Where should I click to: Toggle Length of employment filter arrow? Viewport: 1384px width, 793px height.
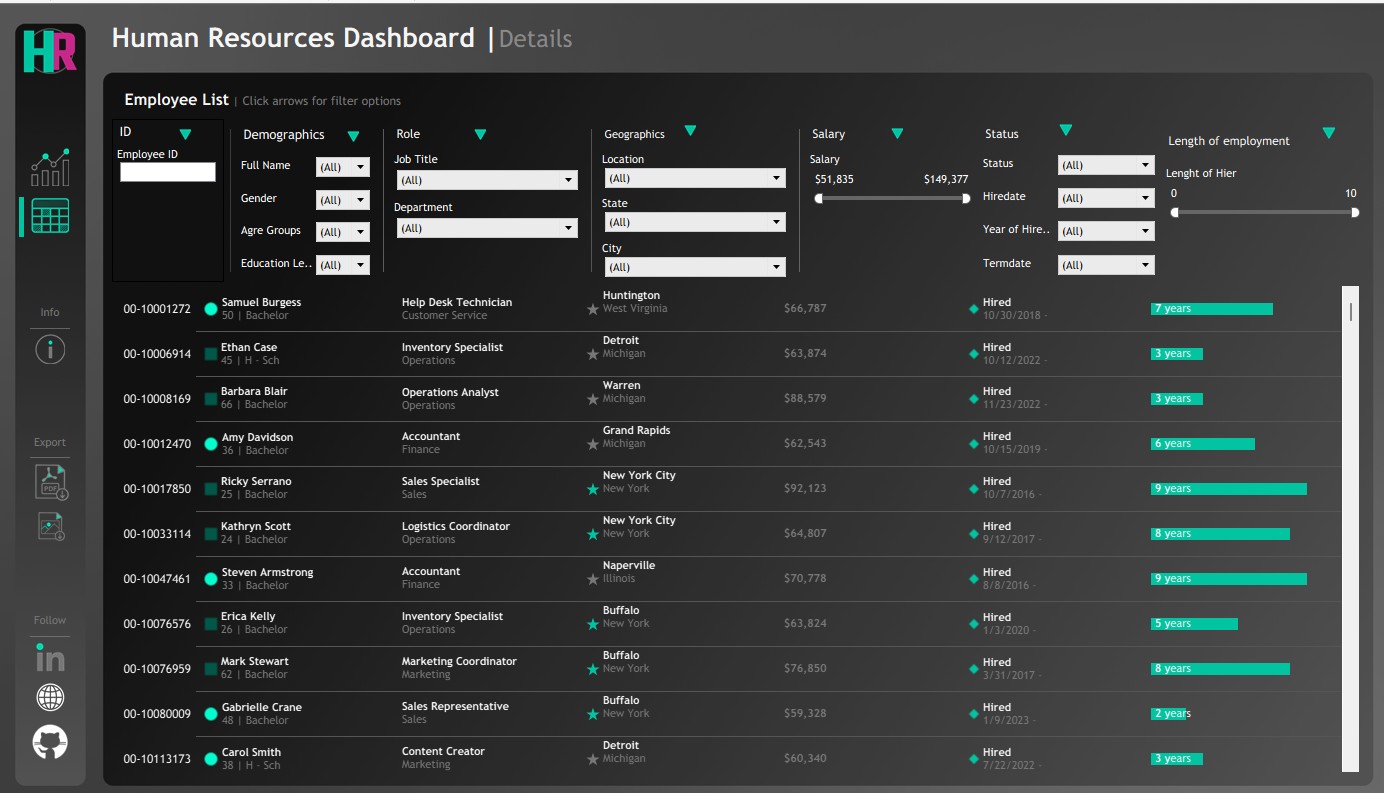point(1328,133)
